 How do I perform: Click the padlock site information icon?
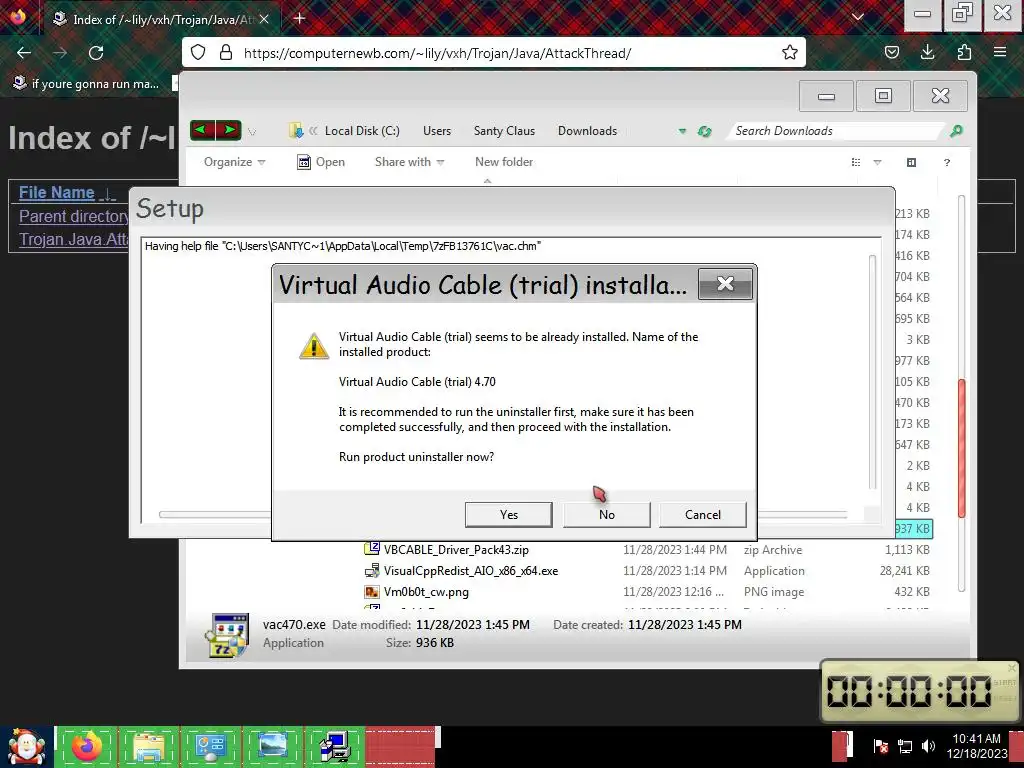coord(226,53)
